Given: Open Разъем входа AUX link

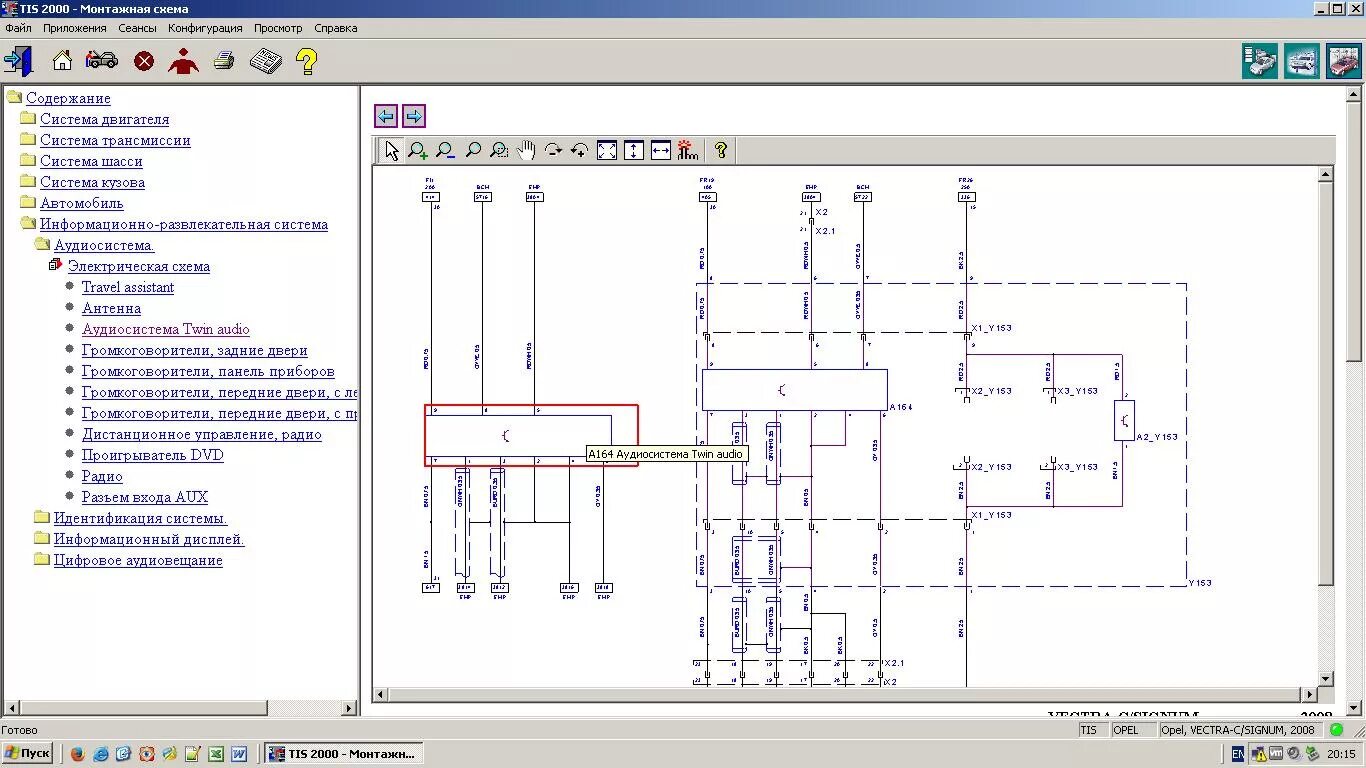Looking at the screenshot, I should tap(145, 497).
